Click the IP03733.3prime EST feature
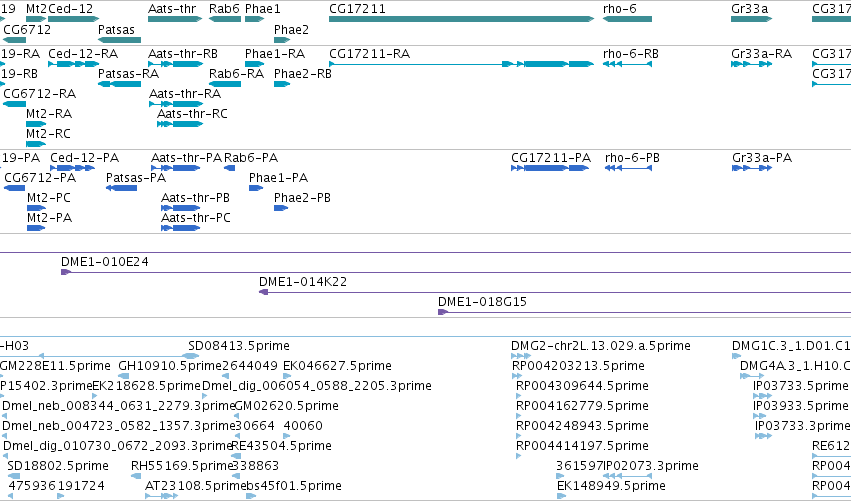This screenshot has width=851, height=501. click(763, 436)
